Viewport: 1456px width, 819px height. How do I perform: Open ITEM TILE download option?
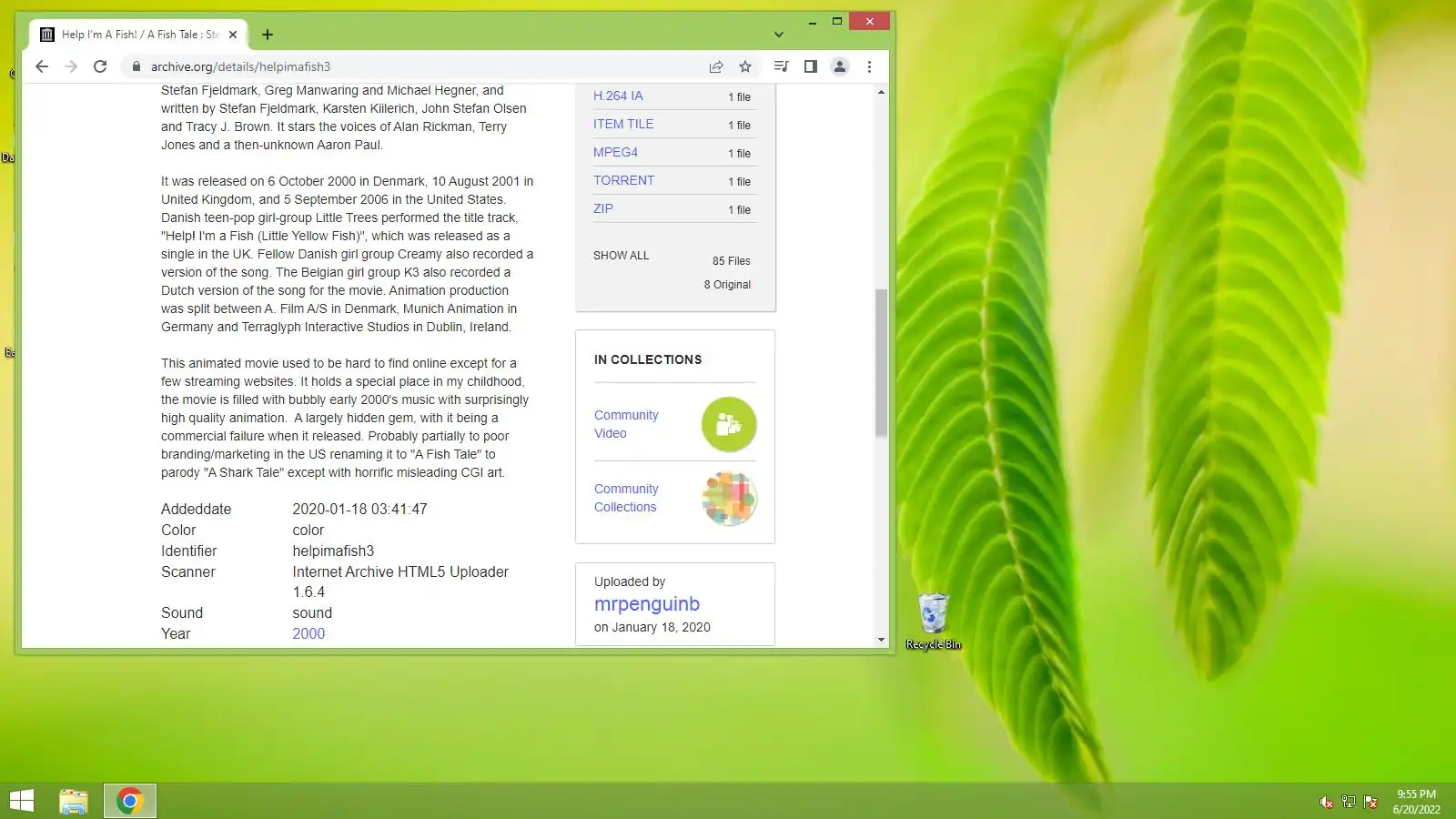point(623,124)
